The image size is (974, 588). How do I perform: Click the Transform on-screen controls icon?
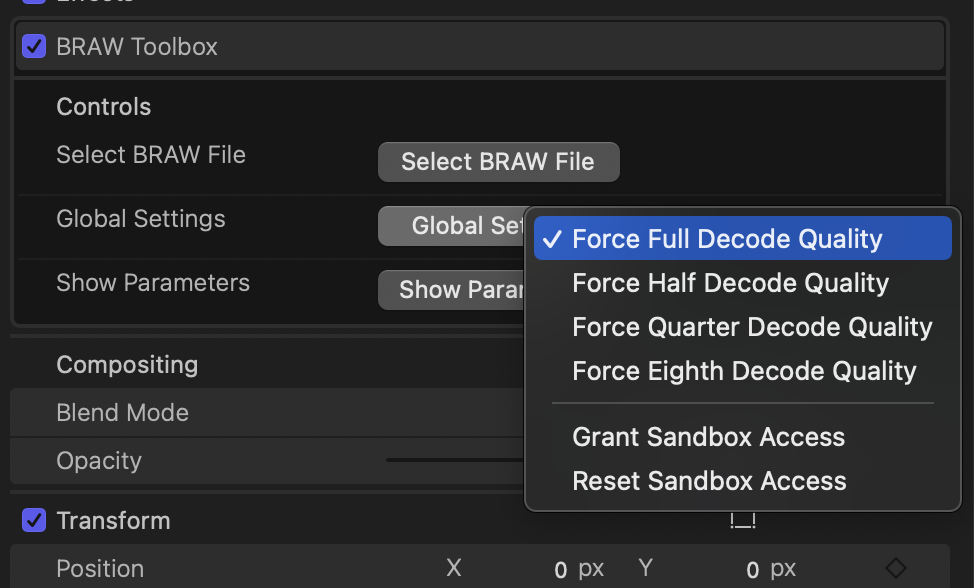pyautogui.click(x=743, y=520)
